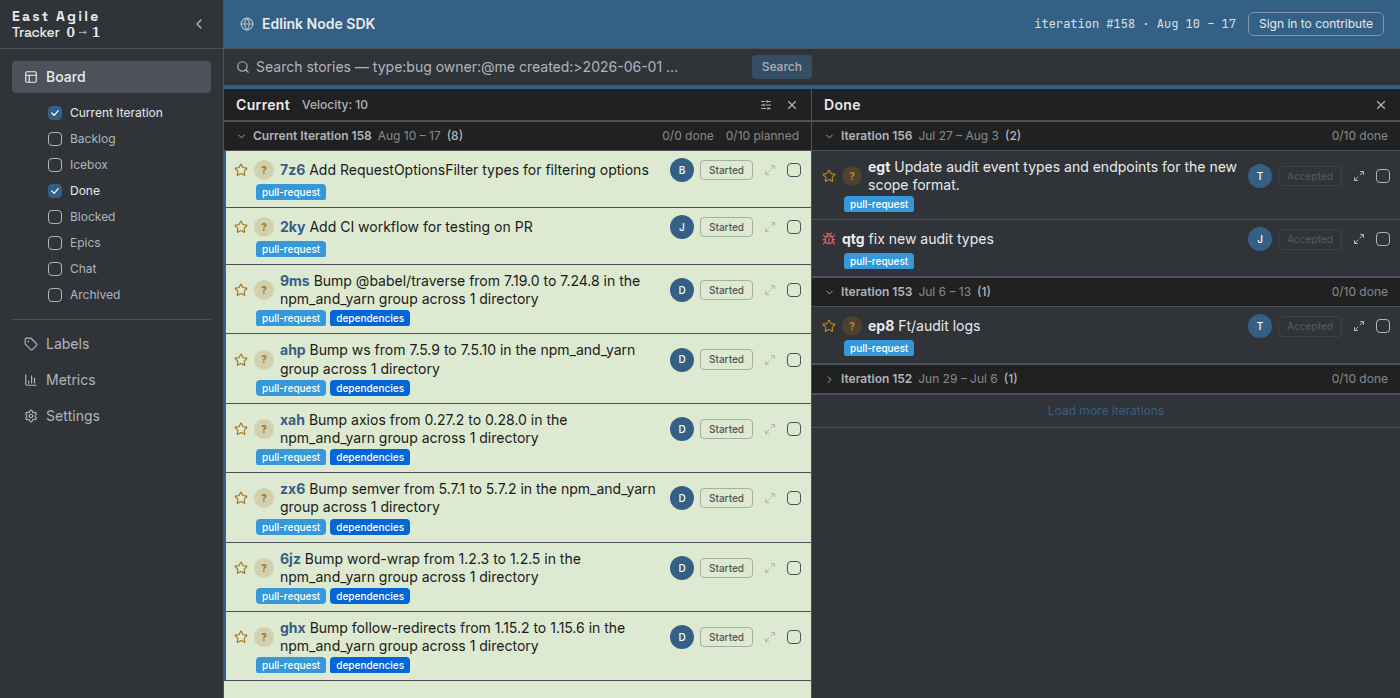
Task: Open Settings in the sidebar
Action: [x=111, y=416]
